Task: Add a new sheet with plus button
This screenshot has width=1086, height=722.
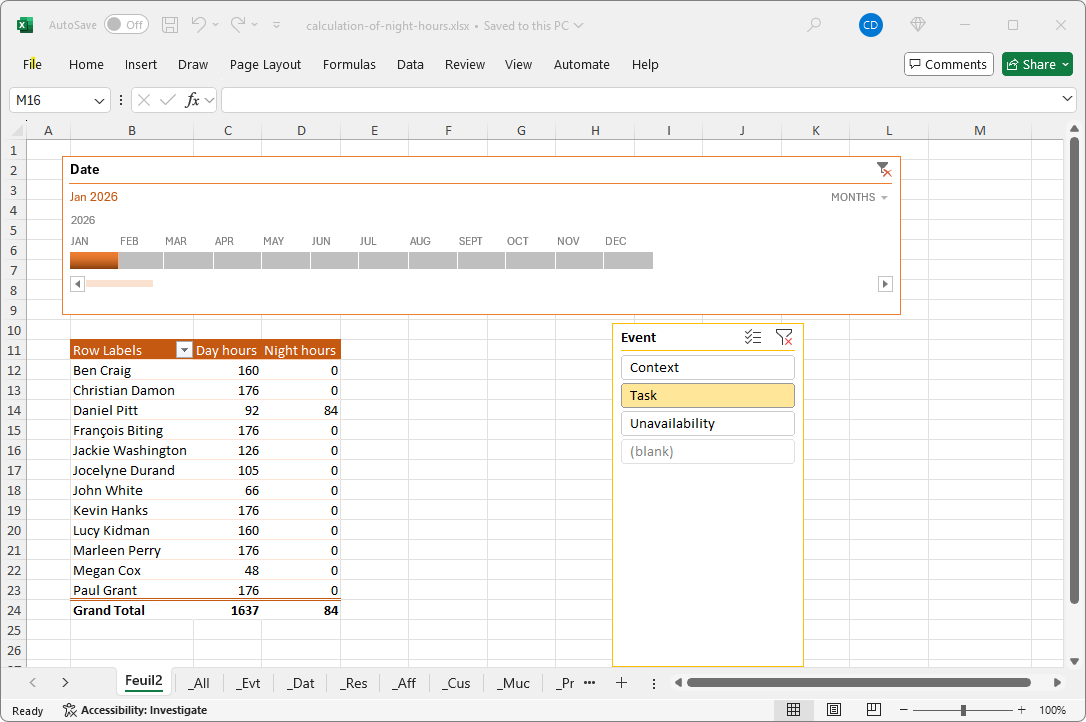Action: click(621, 683)
